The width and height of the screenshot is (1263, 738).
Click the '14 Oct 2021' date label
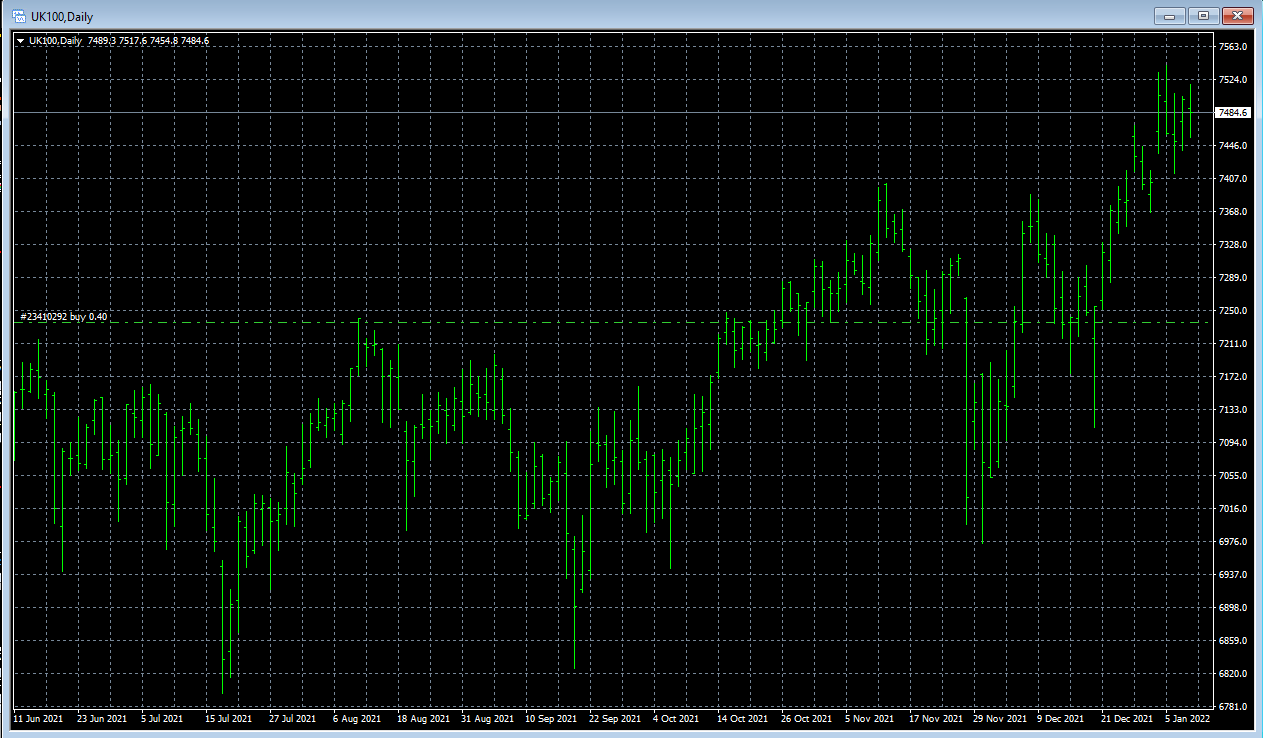[x=743, y=719]
